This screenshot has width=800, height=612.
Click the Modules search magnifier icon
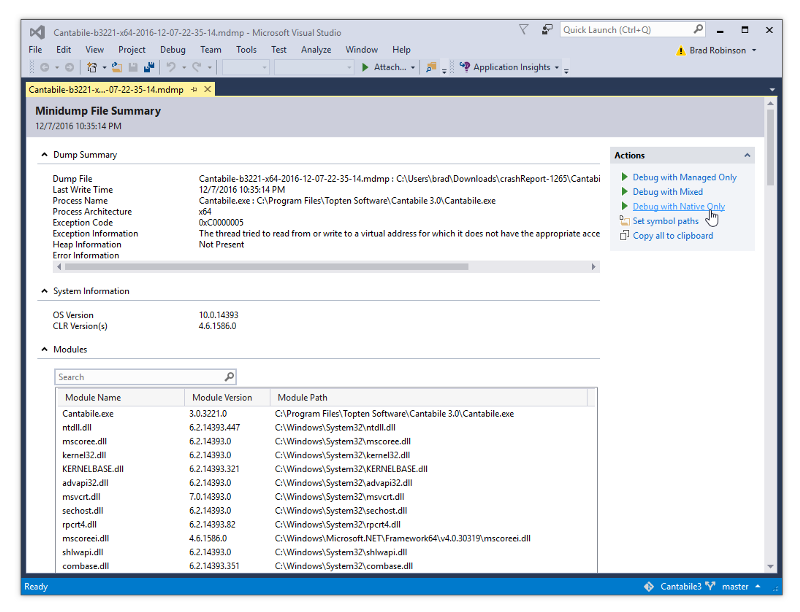coord(230,376)
